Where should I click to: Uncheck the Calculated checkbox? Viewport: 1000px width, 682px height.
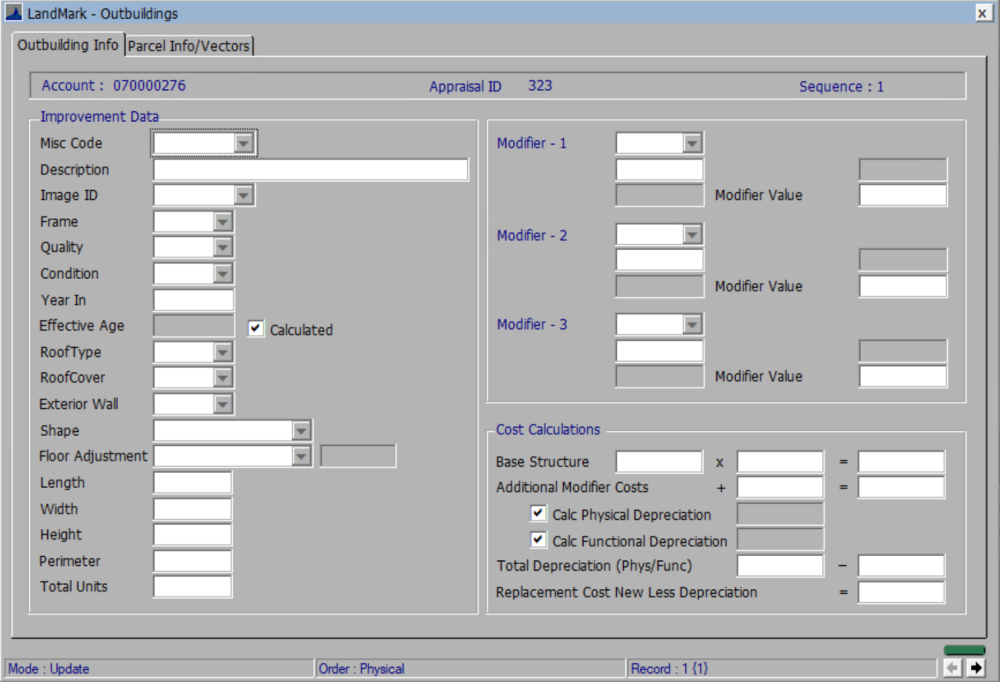[255, 329]
